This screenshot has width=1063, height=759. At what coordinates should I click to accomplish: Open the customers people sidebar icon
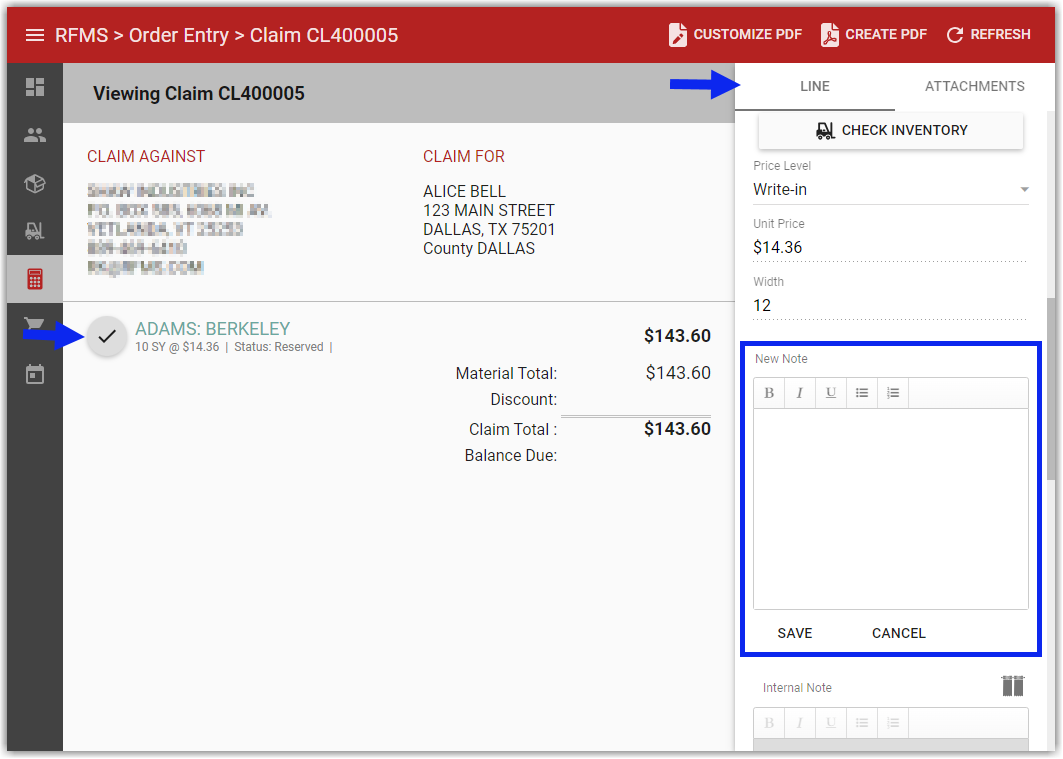pyautogui.click(x=35, y=135)
